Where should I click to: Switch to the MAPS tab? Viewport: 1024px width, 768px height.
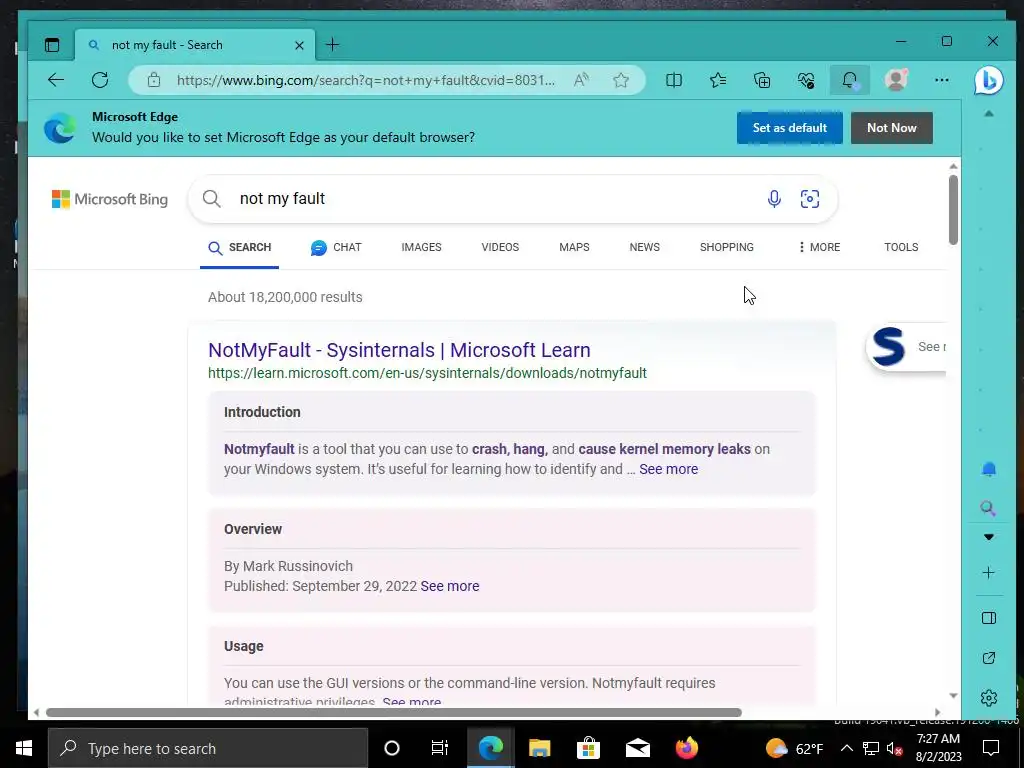574,248
